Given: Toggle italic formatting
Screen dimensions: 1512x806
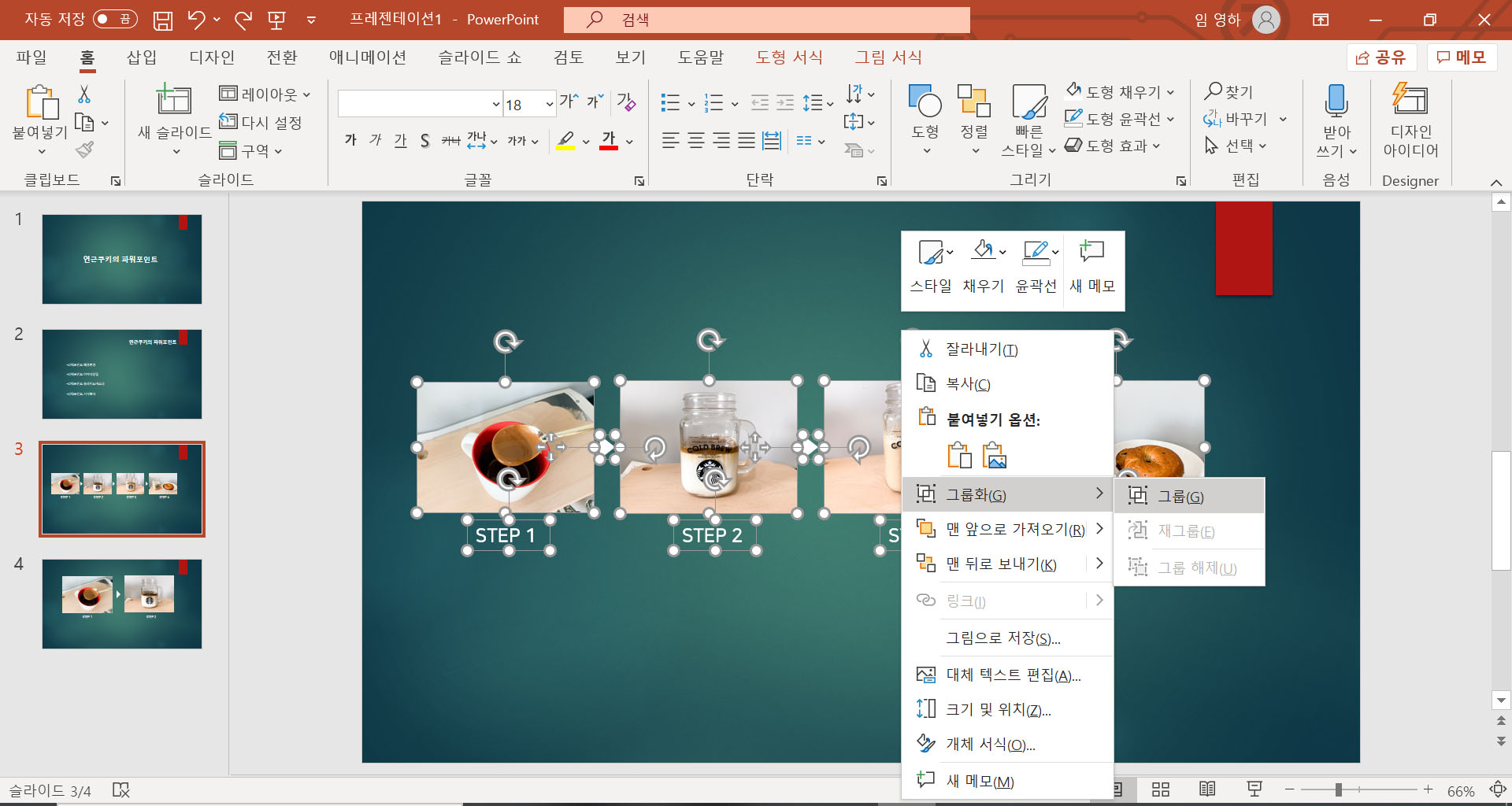Looking at the screenshot, I should click(x=376, y=140).
